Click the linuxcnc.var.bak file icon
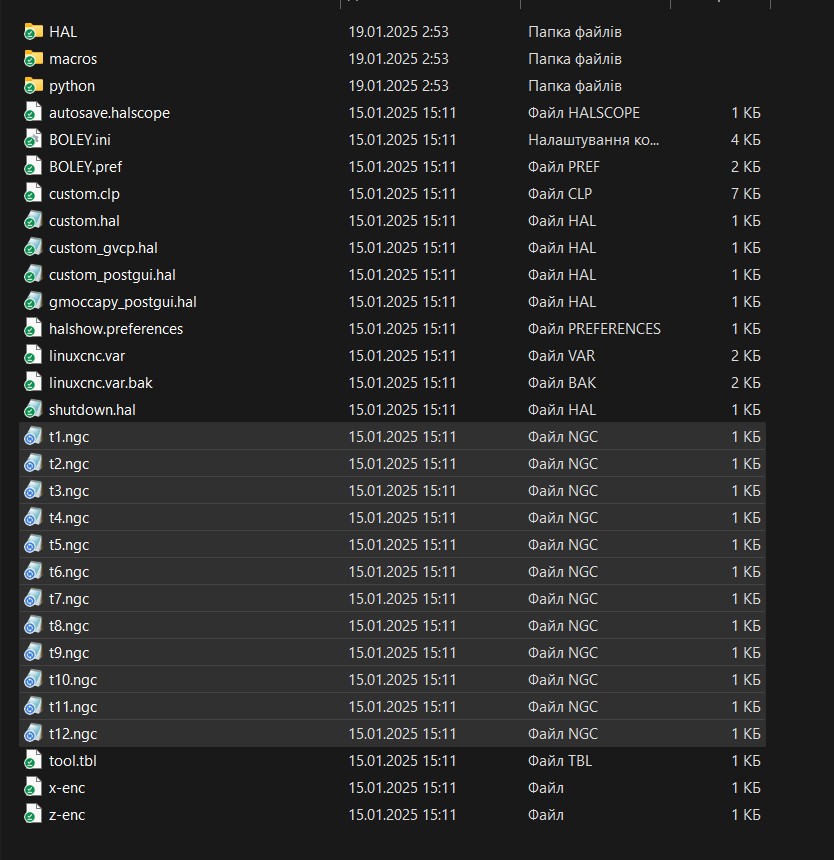 [x=33, y=383]
